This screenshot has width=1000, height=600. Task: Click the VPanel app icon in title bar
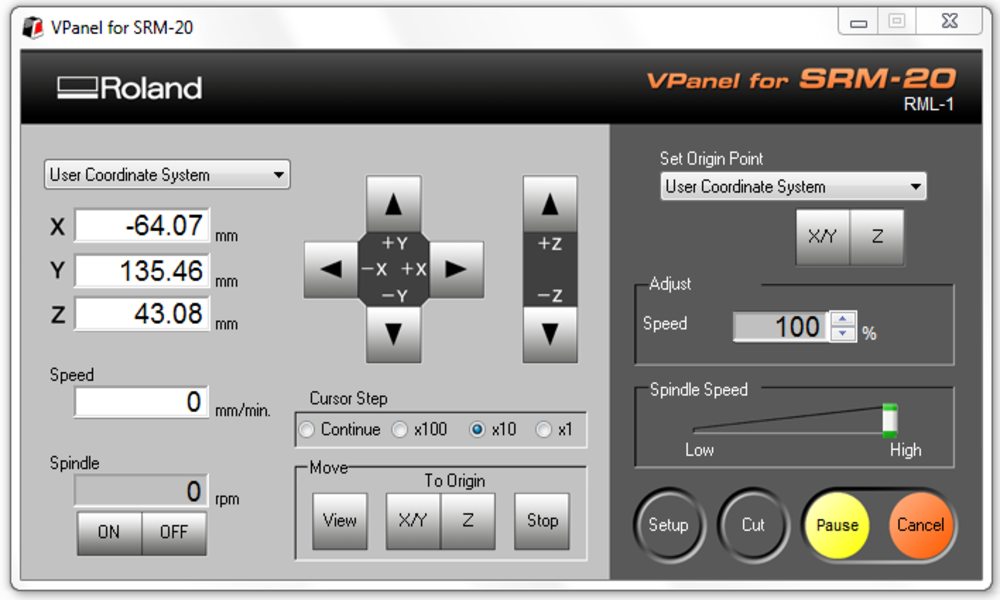click(x=33, y=27)
